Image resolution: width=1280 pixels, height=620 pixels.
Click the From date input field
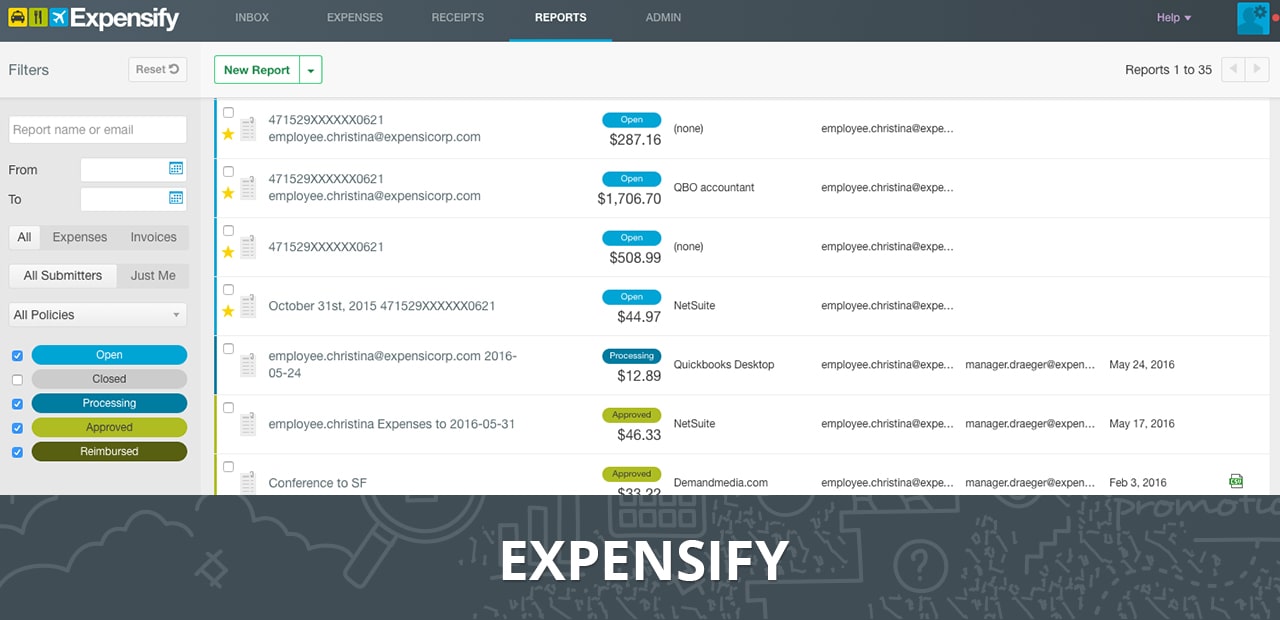tap(134, 169)
